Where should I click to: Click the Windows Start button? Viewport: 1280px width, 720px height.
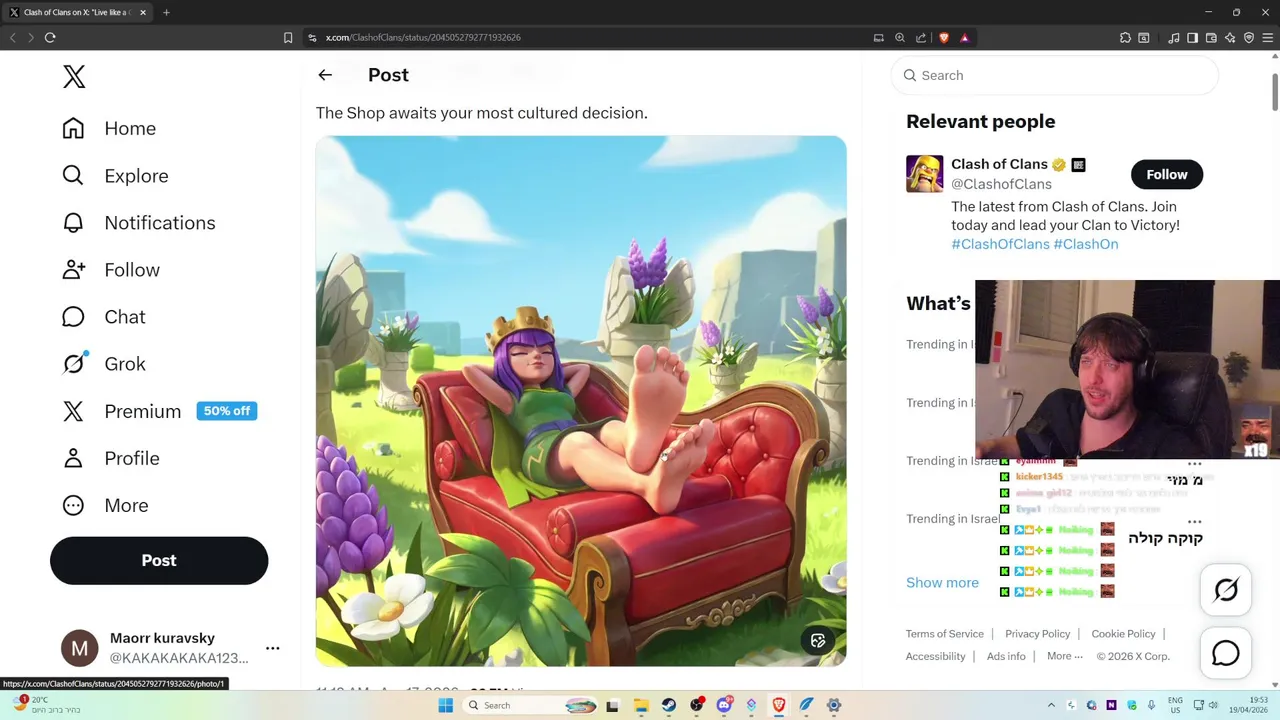point(446,705)
